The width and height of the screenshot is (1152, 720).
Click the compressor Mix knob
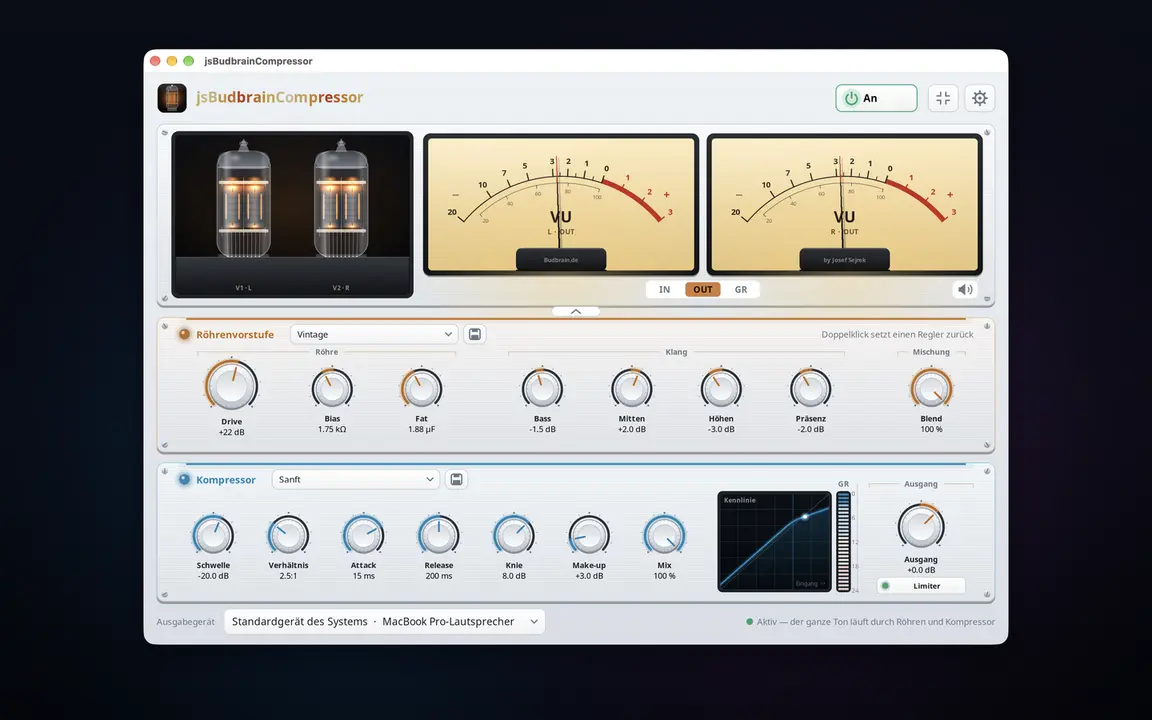click(664, 535)
